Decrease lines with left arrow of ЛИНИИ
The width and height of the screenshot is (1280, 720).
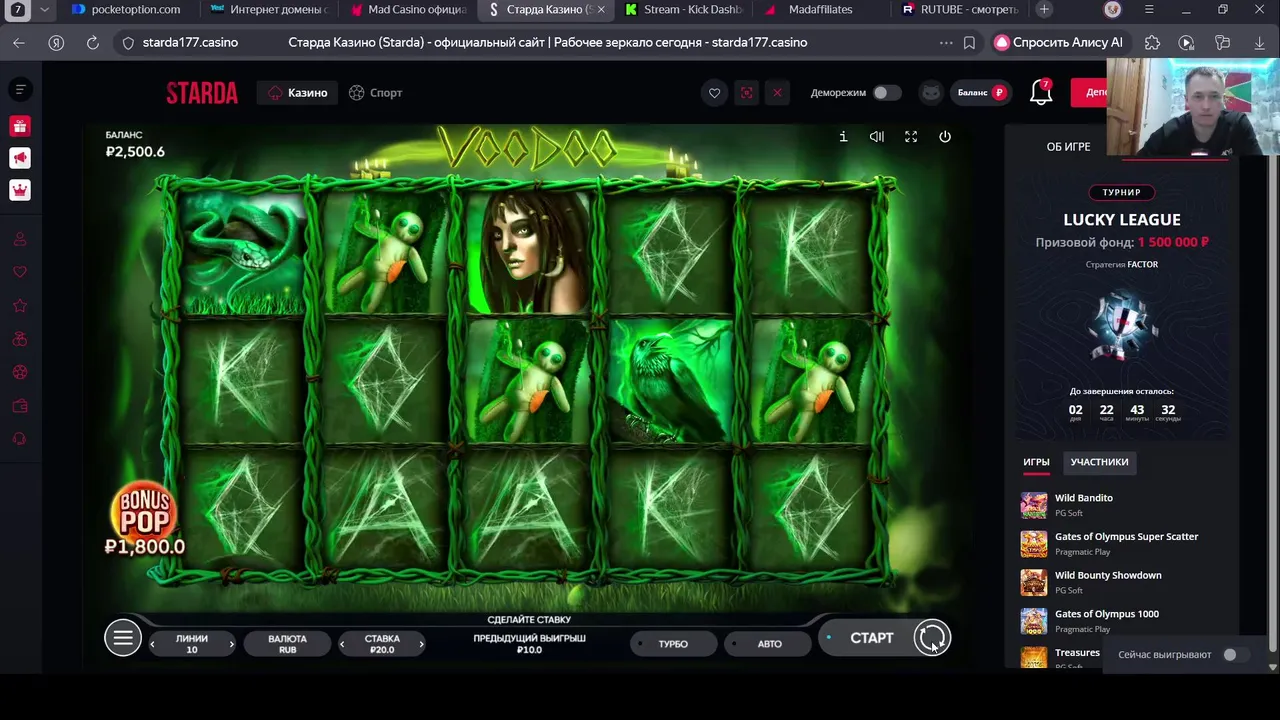pos(153,644)
